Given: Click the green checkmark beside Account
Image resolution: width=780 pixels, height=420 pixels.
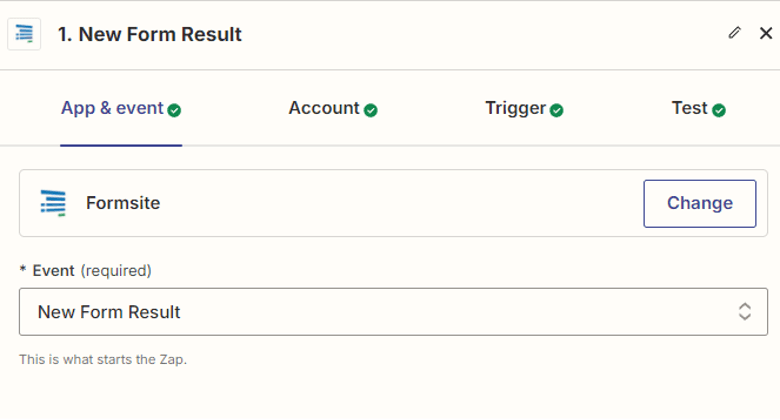Looking at the screenshot, I should pos(371,110).
